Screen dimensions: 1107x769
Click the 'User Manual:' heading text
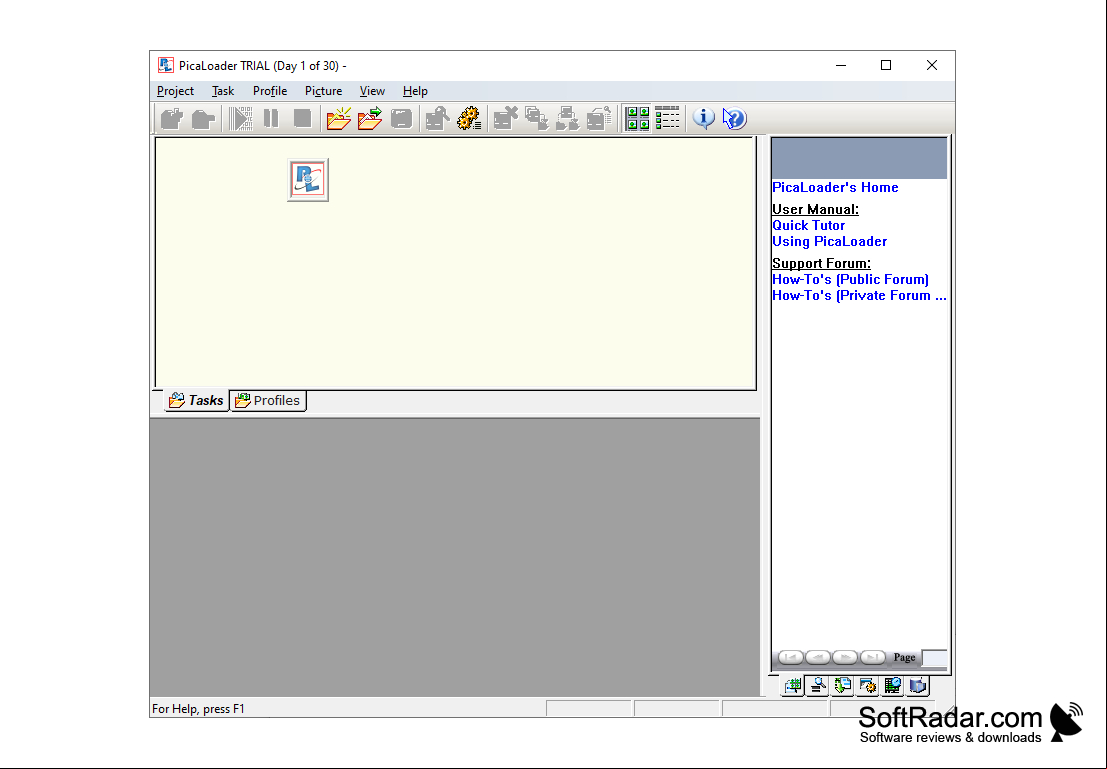pyautogui.click(x=815, y=209)
